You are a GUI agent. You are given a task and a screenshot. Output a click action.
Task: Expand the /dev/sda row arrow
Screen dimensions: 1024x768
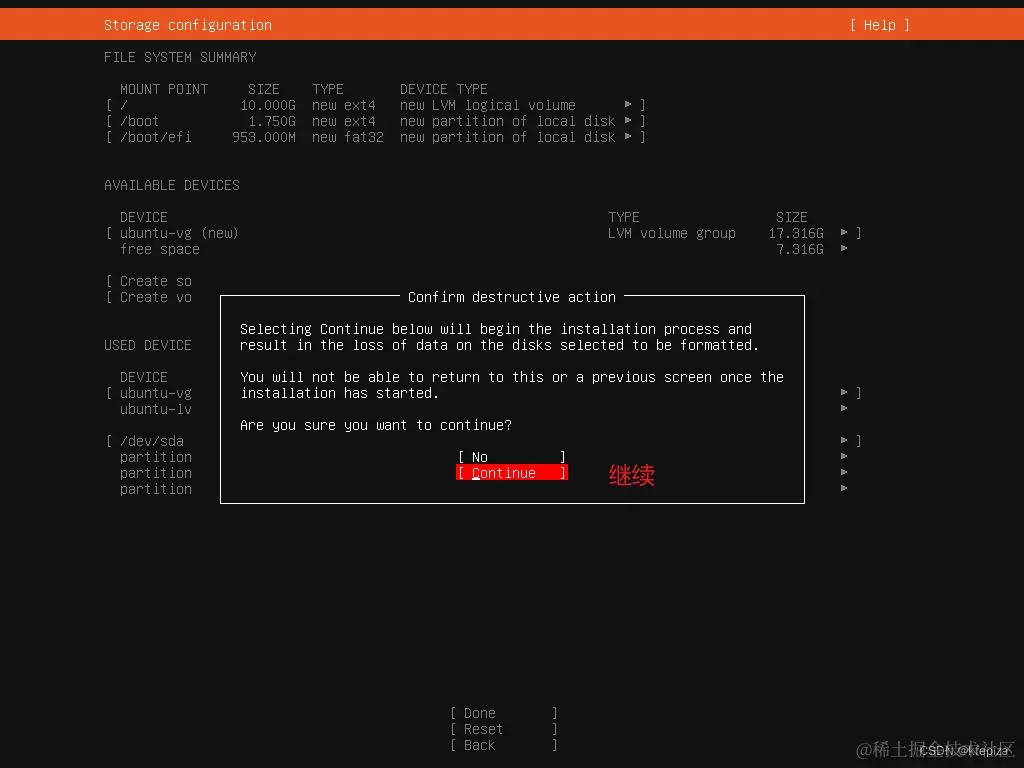pos(844,441)
